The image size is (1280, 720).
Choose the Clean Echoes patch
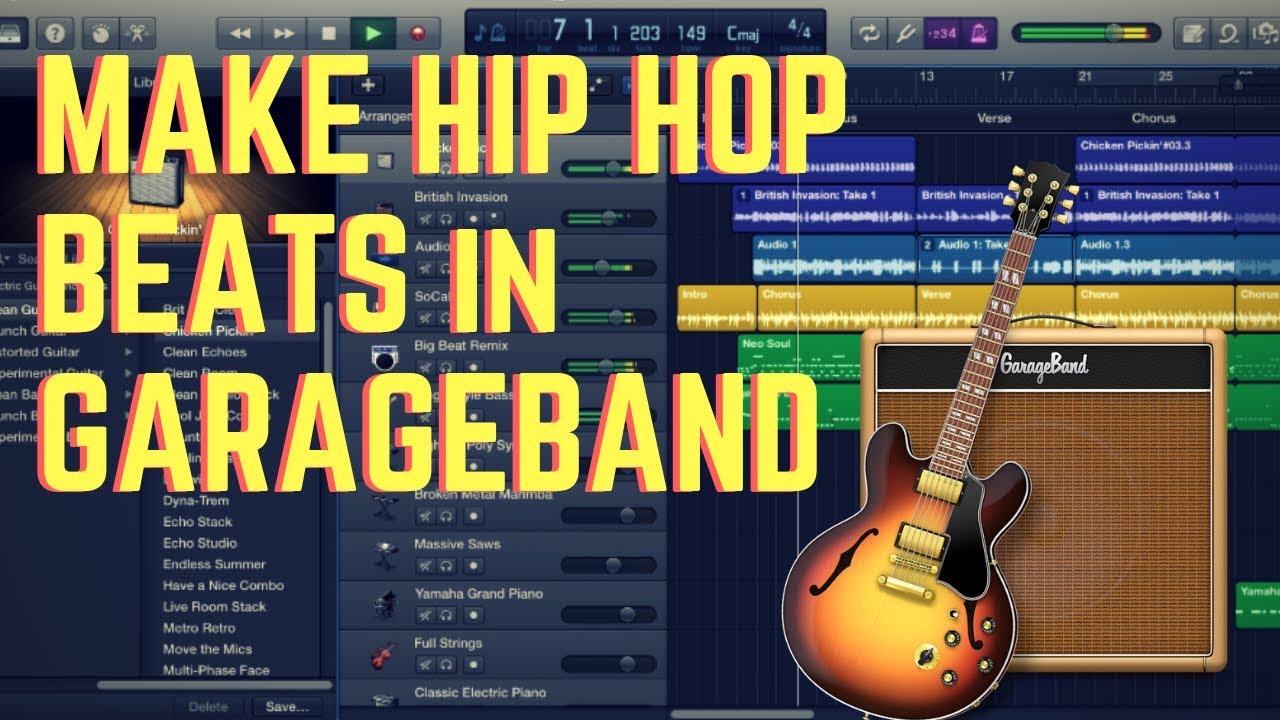click(x=204, y=352)
